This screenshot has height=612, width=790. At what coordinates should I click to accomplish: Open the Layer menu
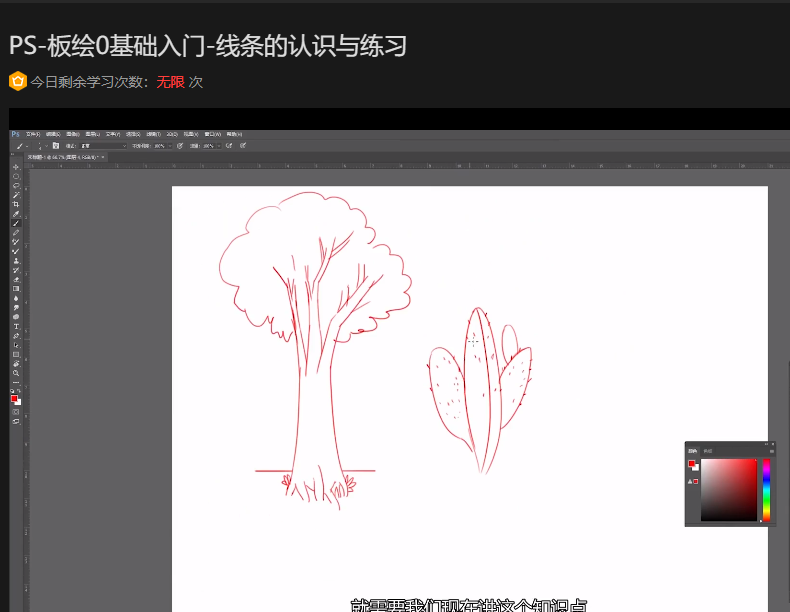(93, 134)
